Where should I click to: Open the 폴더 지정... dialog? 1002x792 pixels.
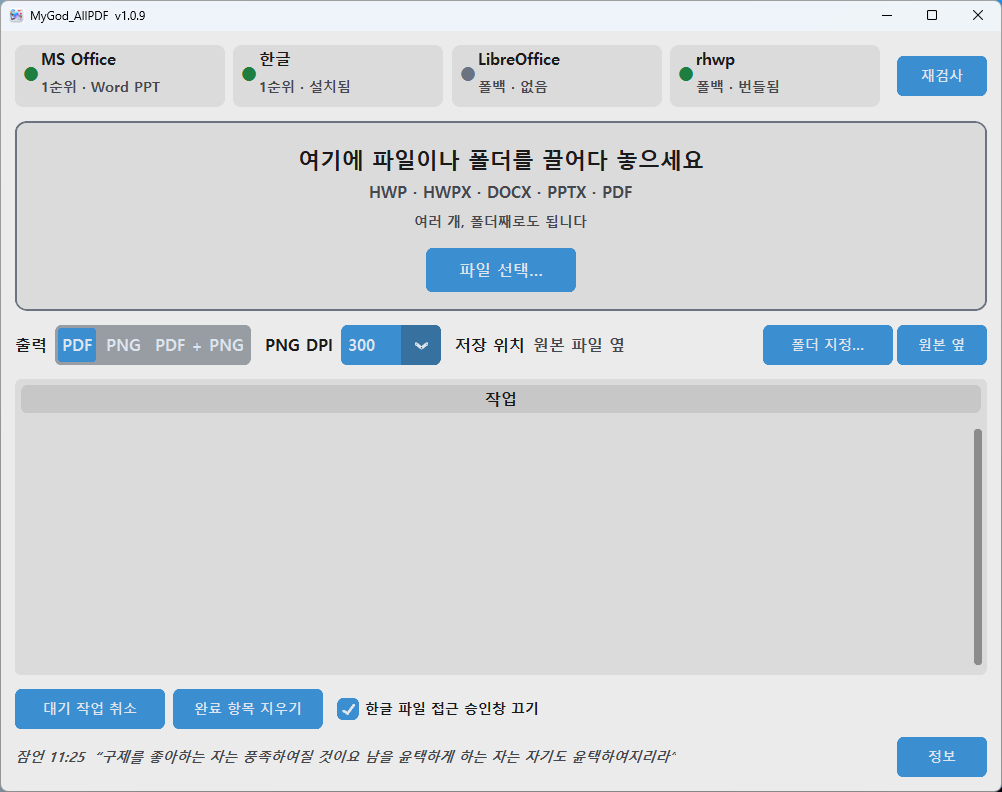828,345
